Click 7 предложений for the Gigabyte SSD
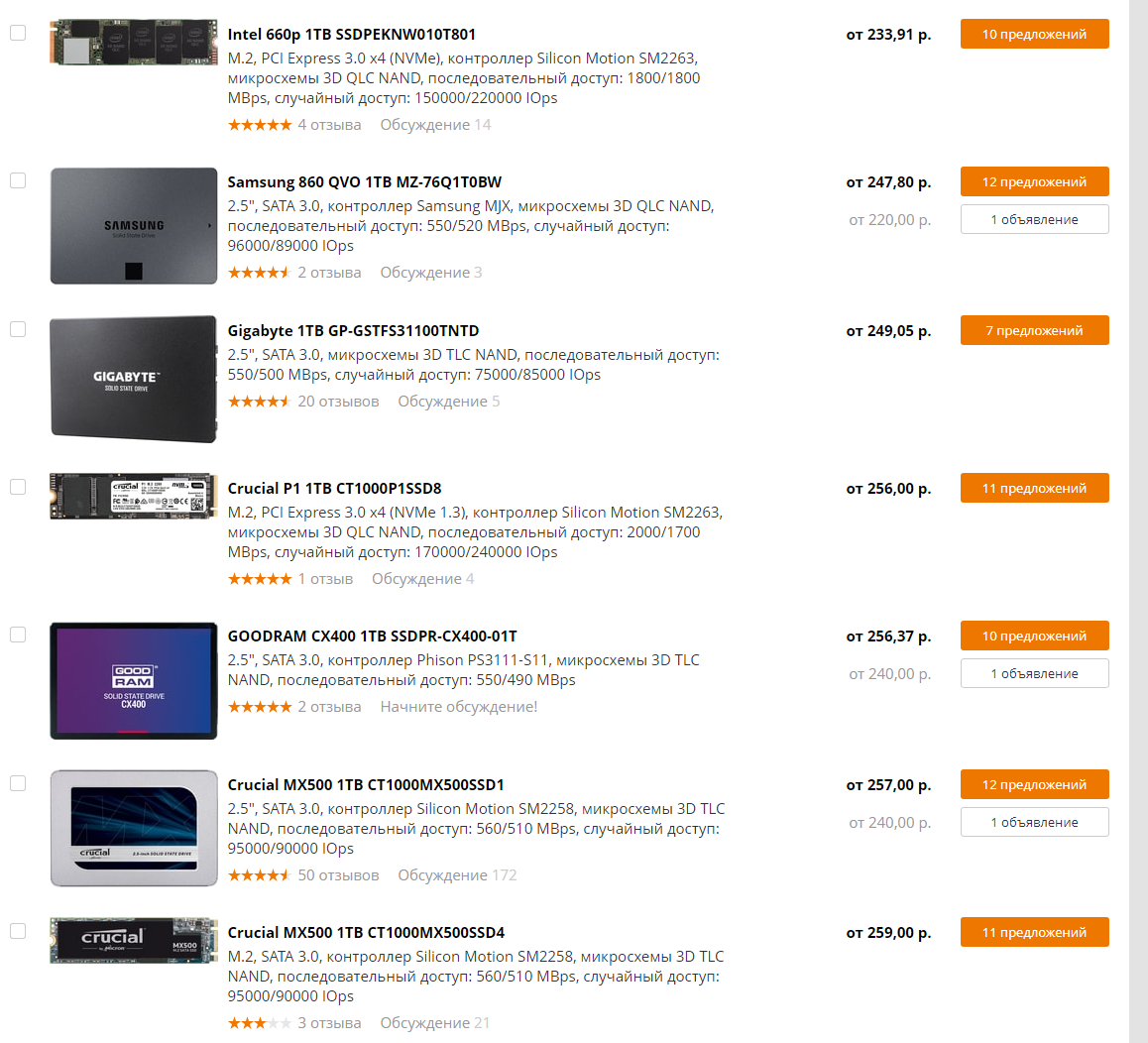This screenshot has height=1043, width=1148. click(x=1035, y=330)
